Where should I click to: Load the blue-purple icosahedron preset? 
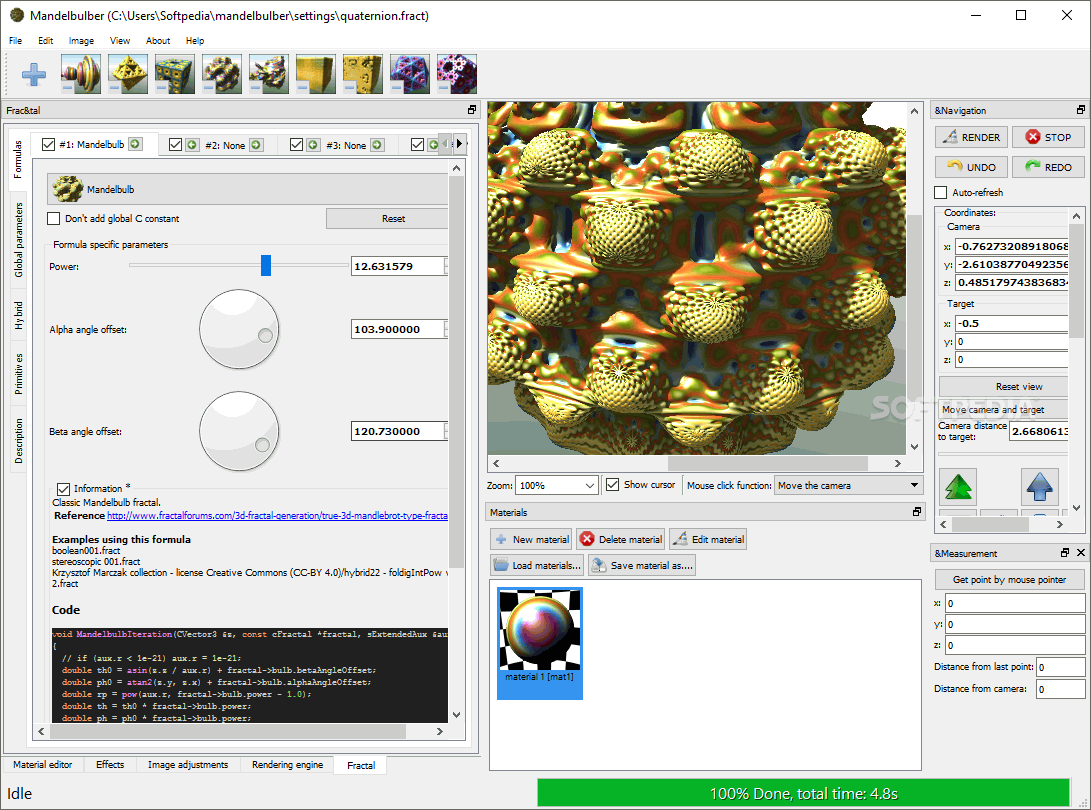[x=410, y=74]
